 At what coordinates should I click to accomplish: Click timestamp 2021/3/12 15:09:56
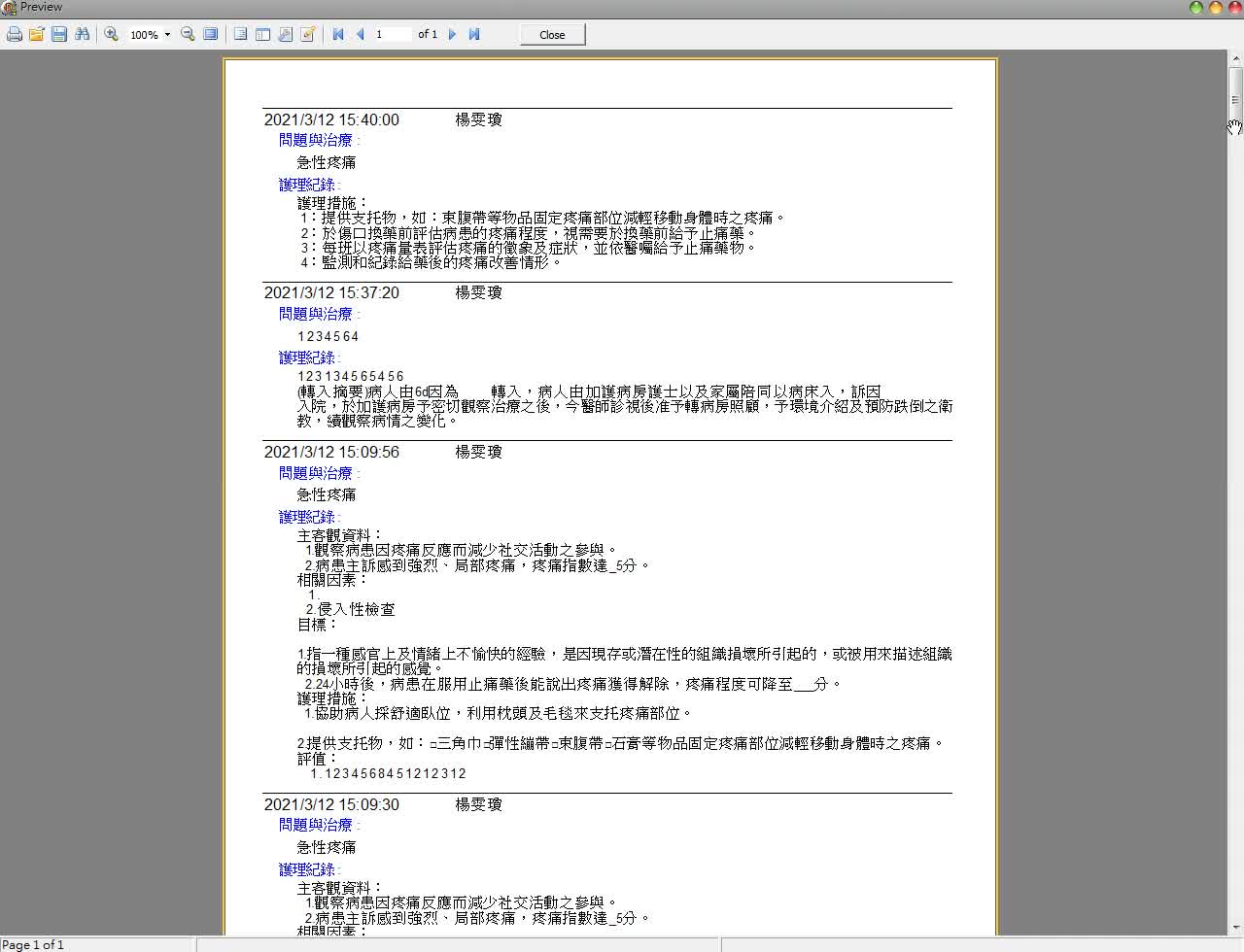pyautogui.click(x=331, y=452)
